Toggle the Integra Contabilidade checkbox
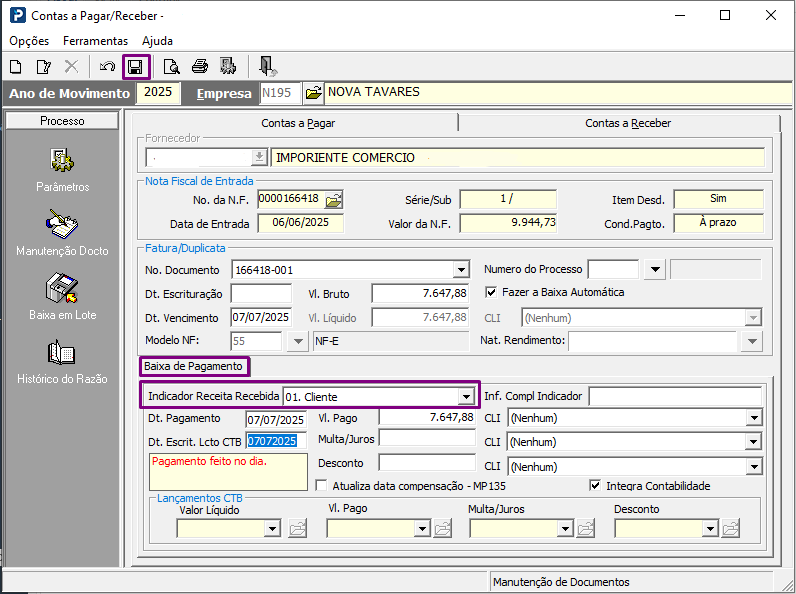Screen dimensions: 796x594 point(596,486)
